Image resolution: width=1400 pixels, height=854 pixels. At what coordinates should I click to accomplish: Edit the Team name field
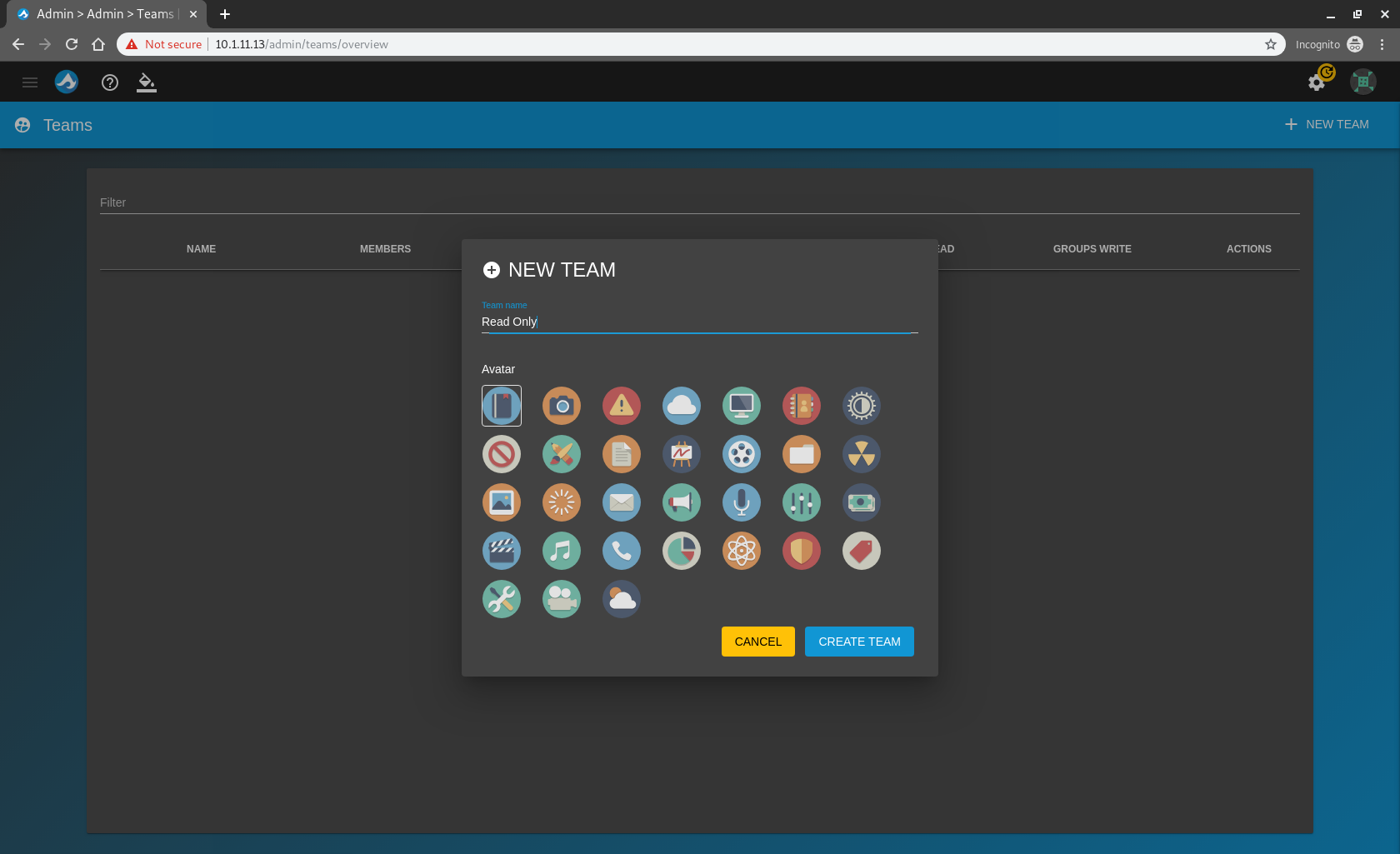[x=700, y=322]
